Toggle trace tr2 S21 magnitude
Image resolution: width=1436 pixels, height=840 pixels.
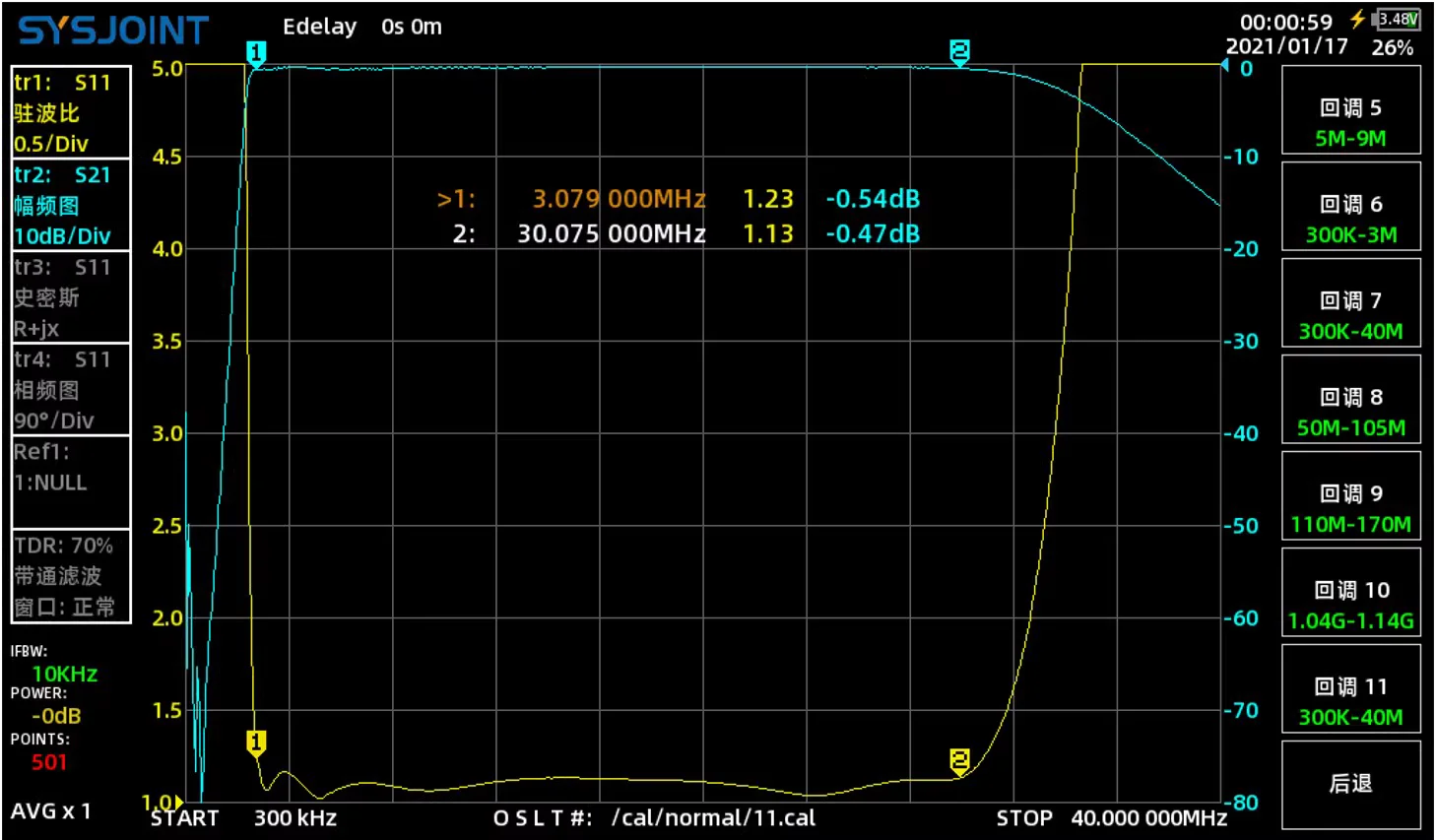pos(71,205)
